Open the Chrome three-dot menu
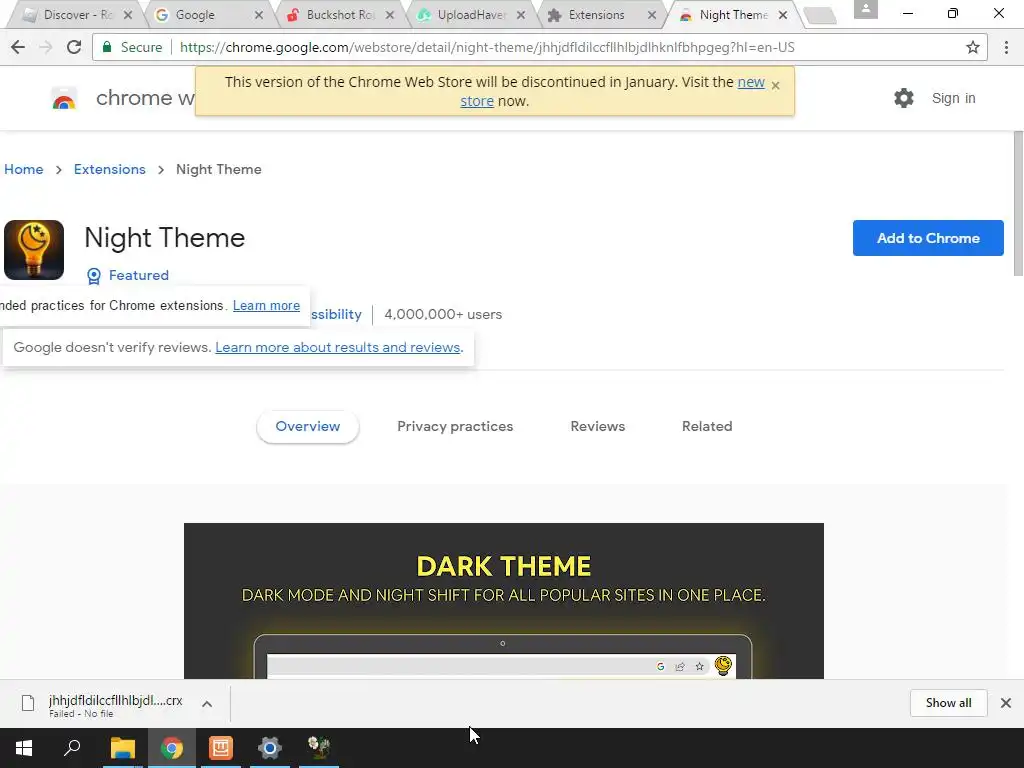Screen dimensions: 1024x768 (x=1006, y=47)
